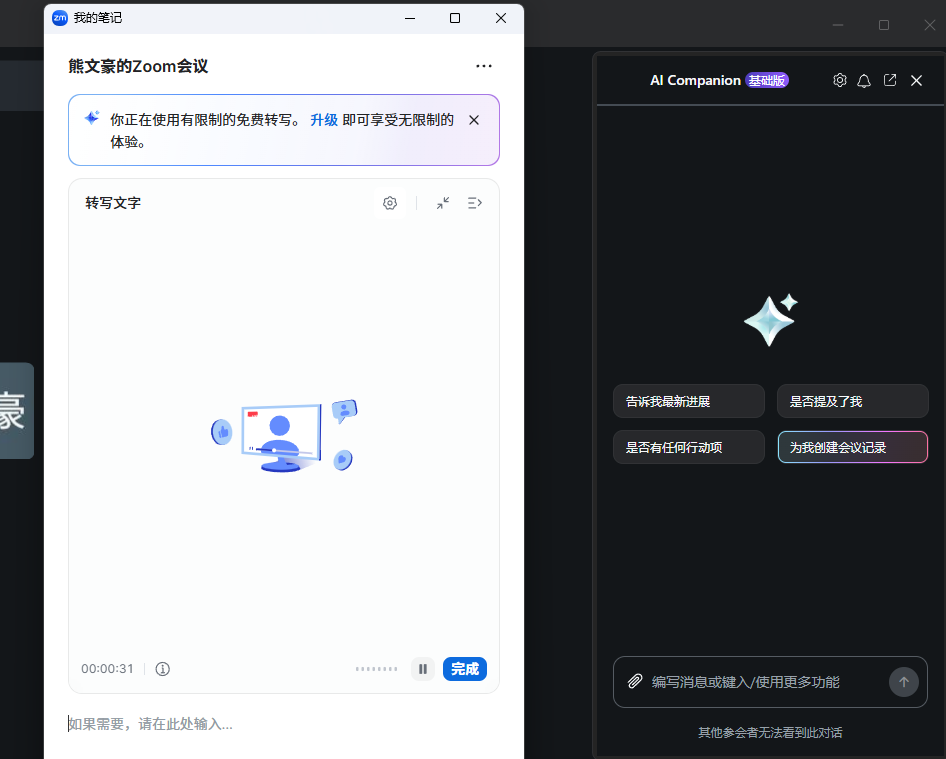
Task: Focus the notes input field below transcription
Action: 284,723
